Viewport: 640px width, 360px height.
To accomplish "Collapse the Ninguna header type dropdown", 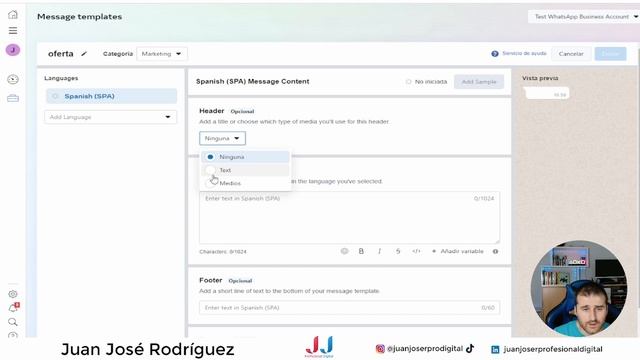I will (222, 138).
